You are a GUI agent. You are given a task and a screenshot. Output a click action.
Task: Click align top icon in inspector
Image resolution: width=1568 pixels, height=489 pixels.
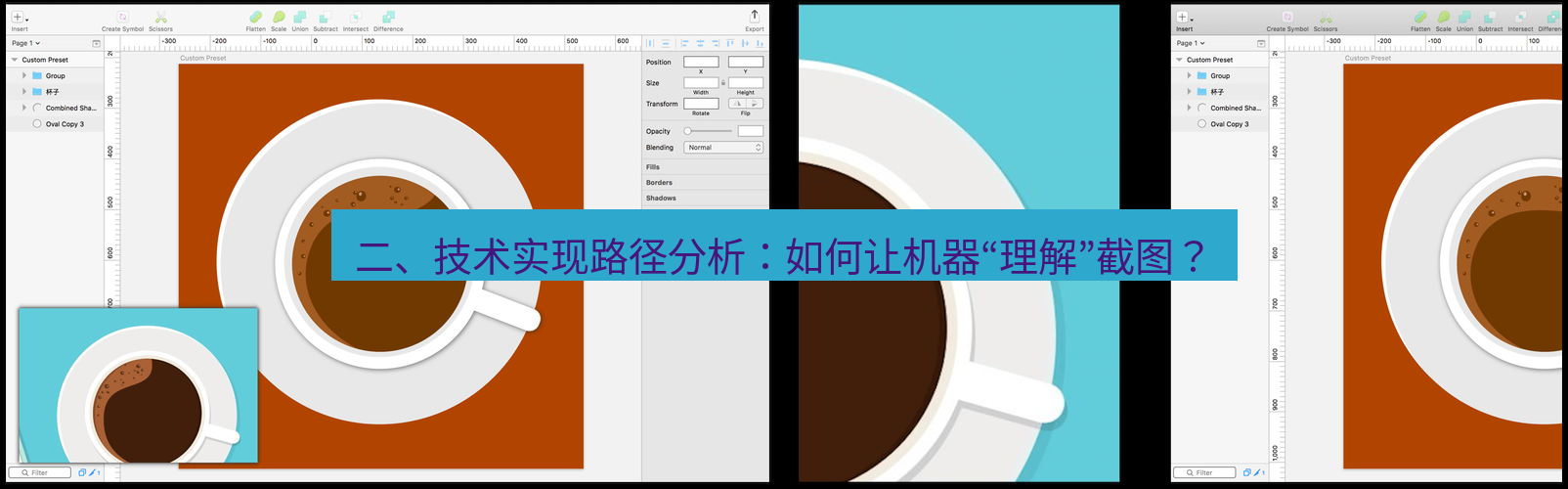pyautogui.click(x=730, y=43)
